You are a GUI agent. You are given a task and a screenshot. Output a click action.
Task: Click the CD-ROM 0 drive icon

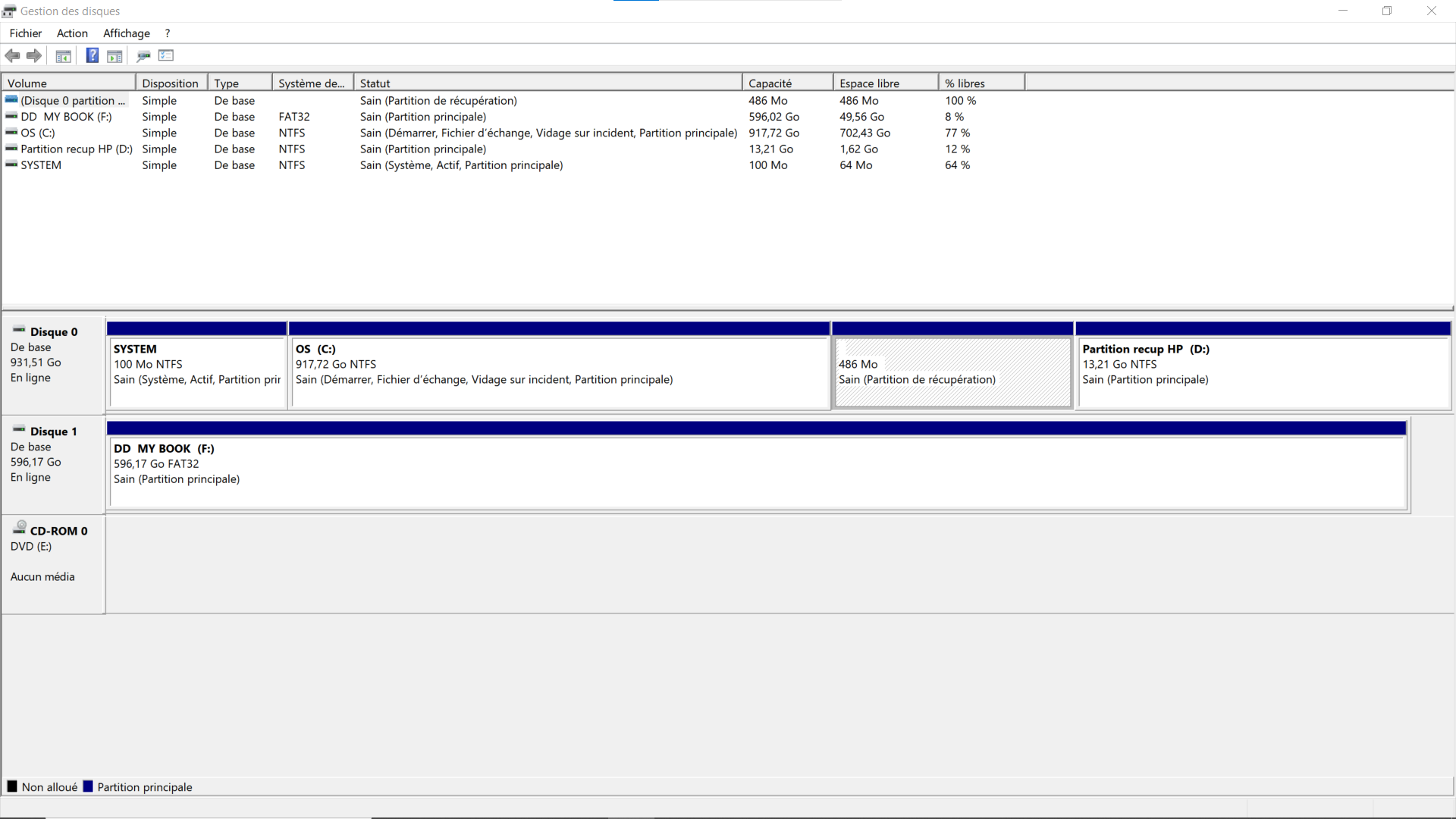point(20,528)
